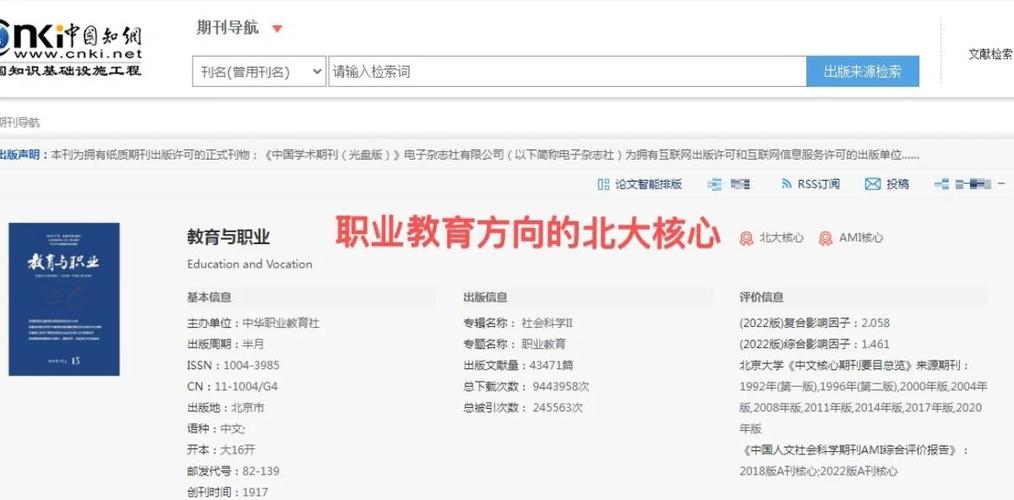
Task: Click the share tree icon after 投稿
Action: pos(942,184)
